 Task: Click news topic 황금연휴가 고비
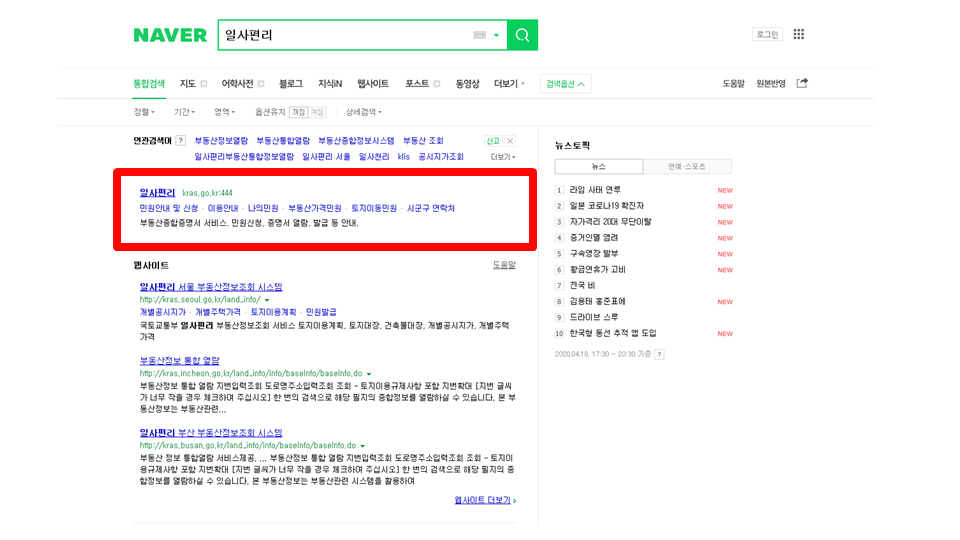[x=598, y=269]
